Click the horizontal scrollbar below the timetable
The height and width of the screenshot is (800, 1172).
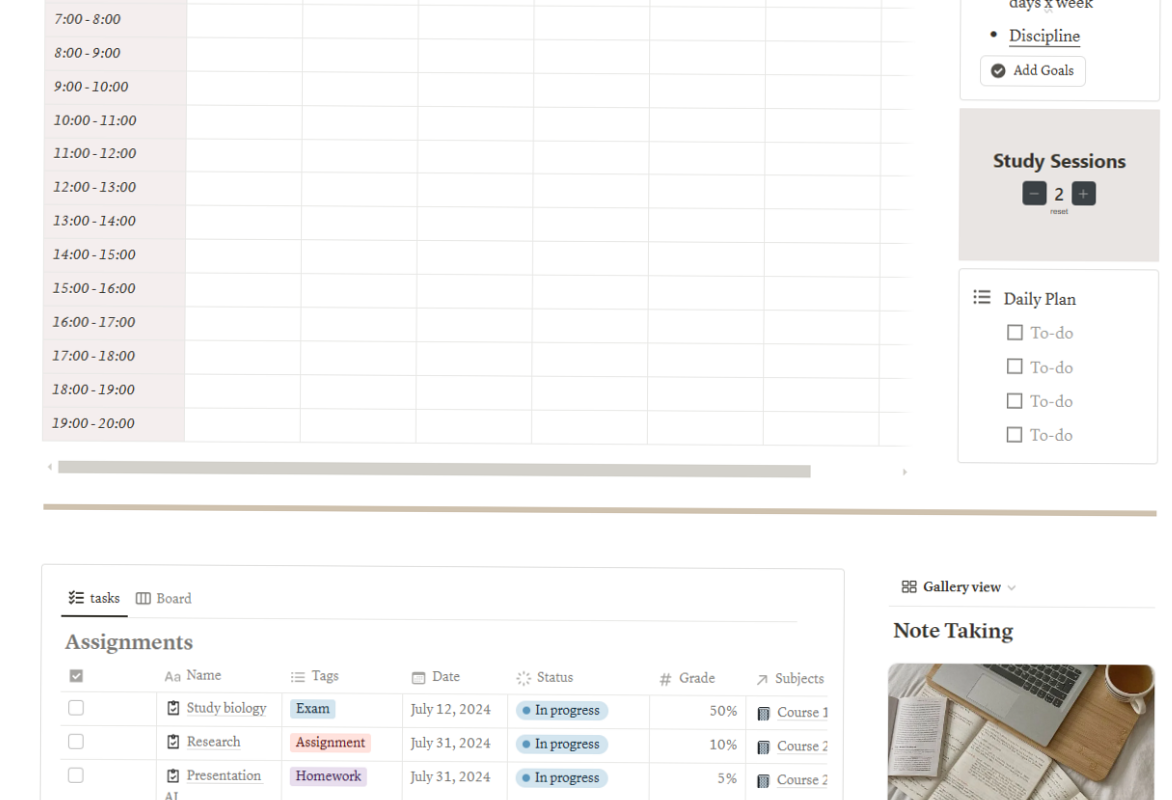[433, 468]
